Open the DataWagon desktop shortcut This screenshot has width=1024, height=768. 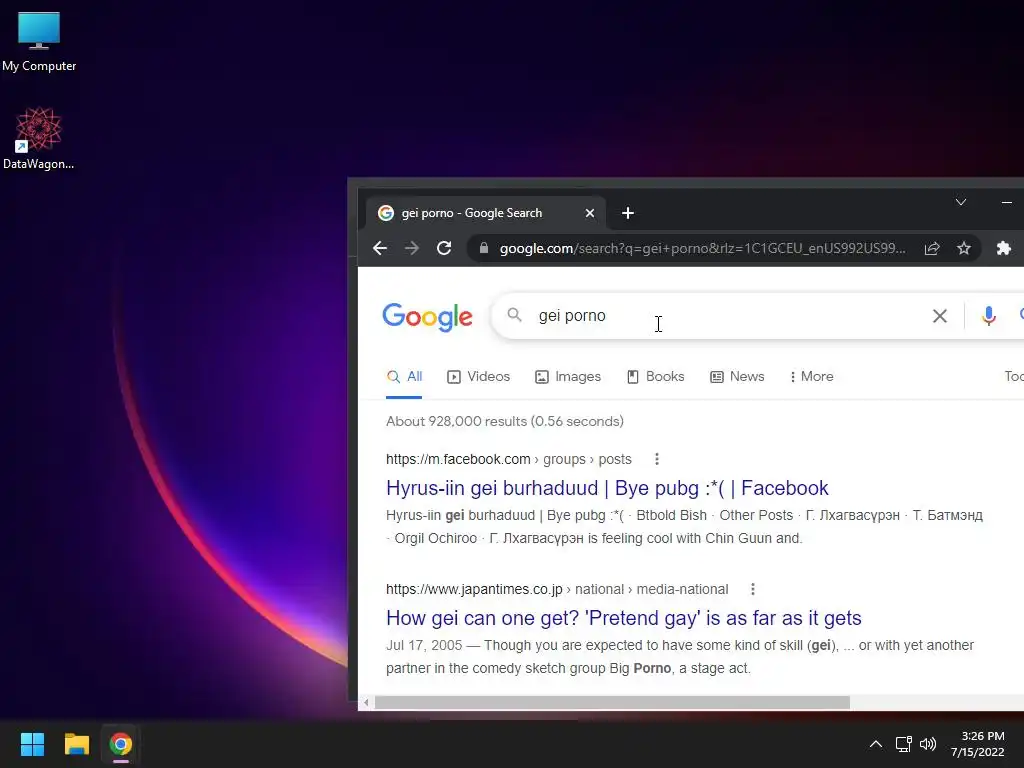39,138
